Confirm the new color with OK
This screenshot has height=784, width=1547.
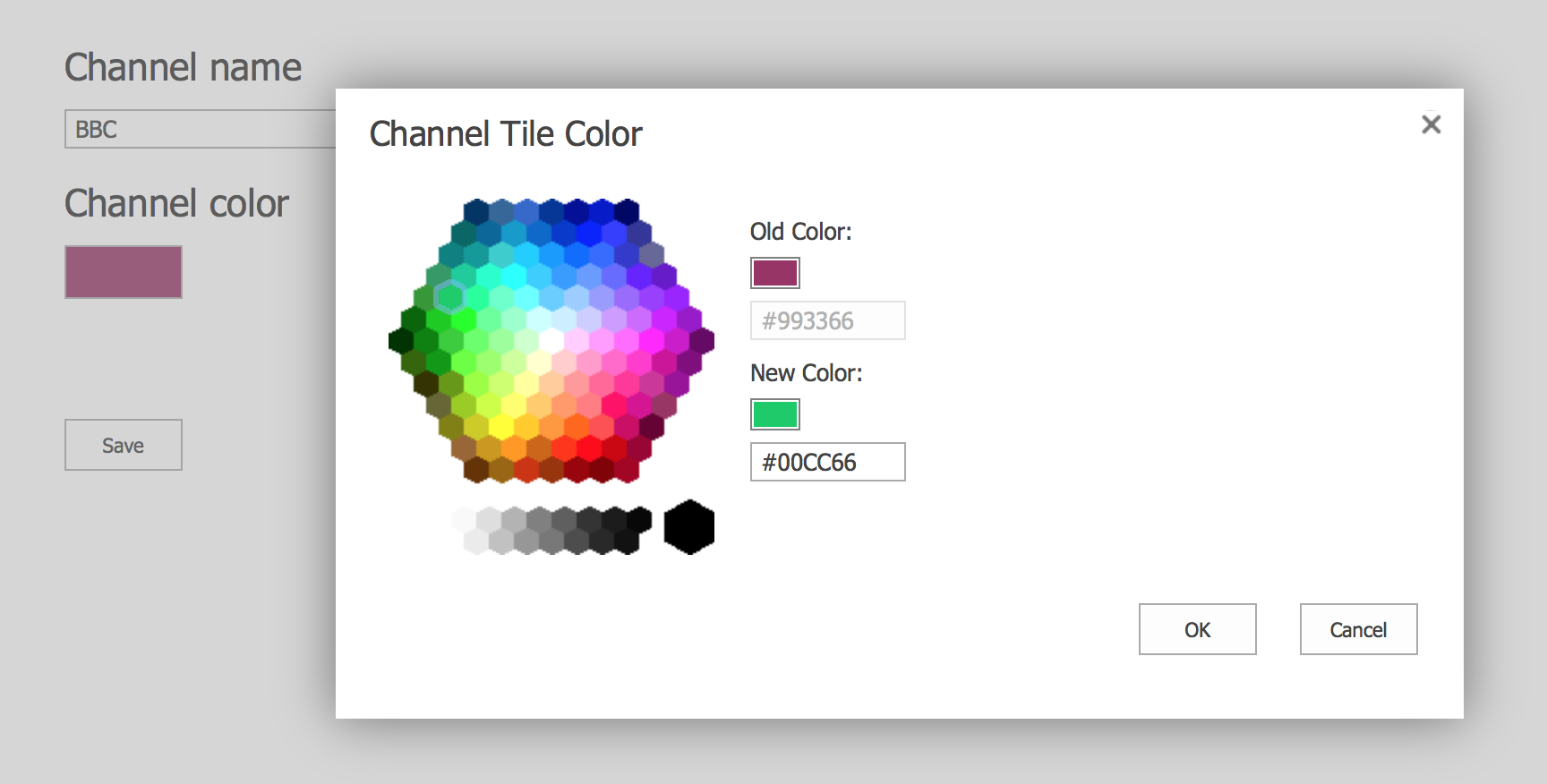click(1197, 629)
